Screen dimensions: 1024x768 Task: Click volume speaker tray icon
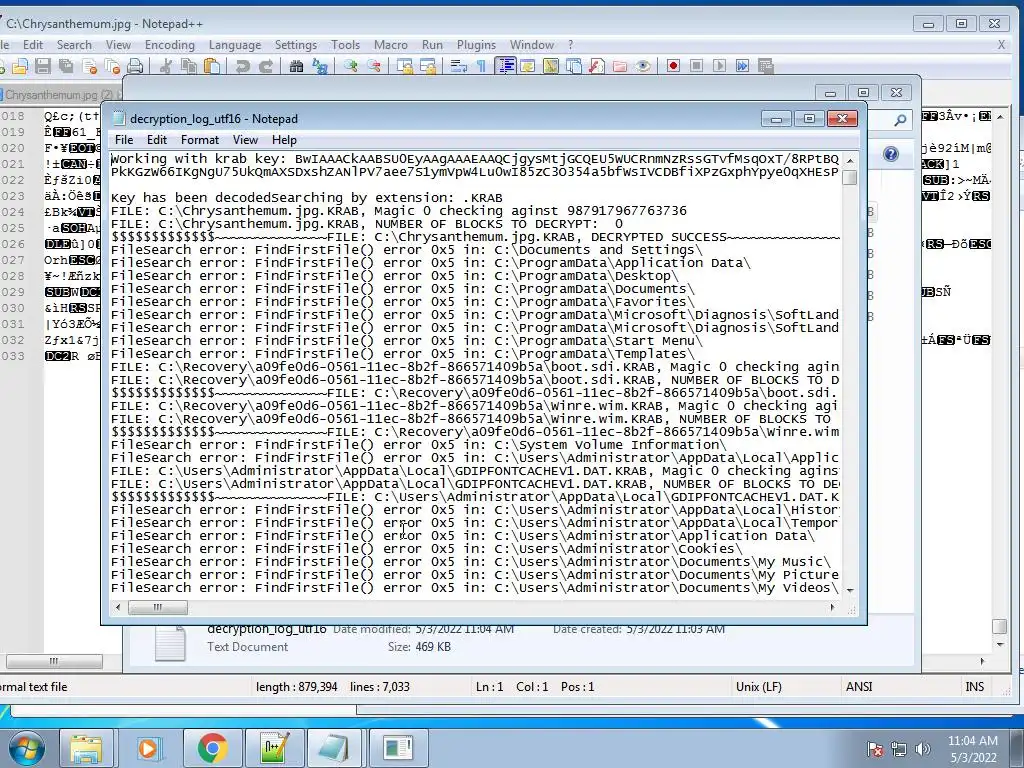point(923,749)
